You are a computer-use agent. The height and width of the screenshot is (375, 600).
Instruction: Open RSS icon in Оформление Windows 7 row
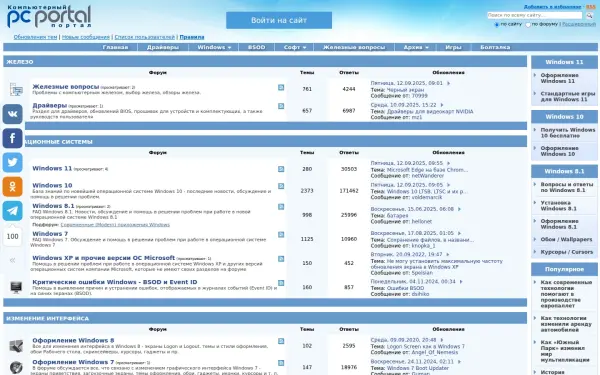[x=281, y=363]
